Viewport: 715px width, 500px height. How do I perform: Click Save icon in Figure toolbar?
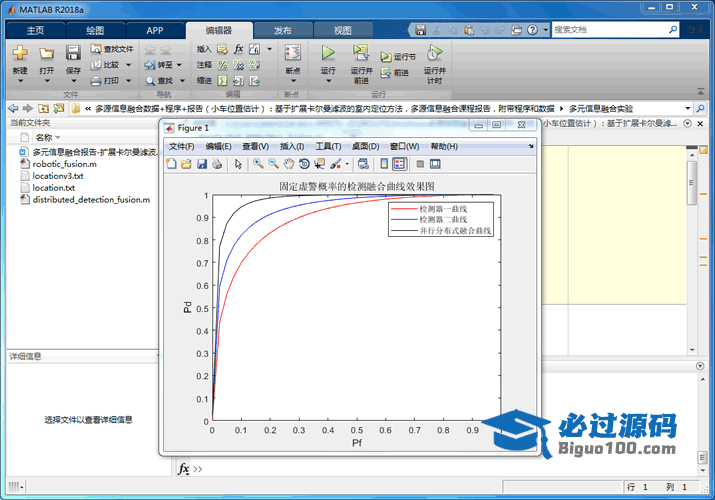(201, 164)
